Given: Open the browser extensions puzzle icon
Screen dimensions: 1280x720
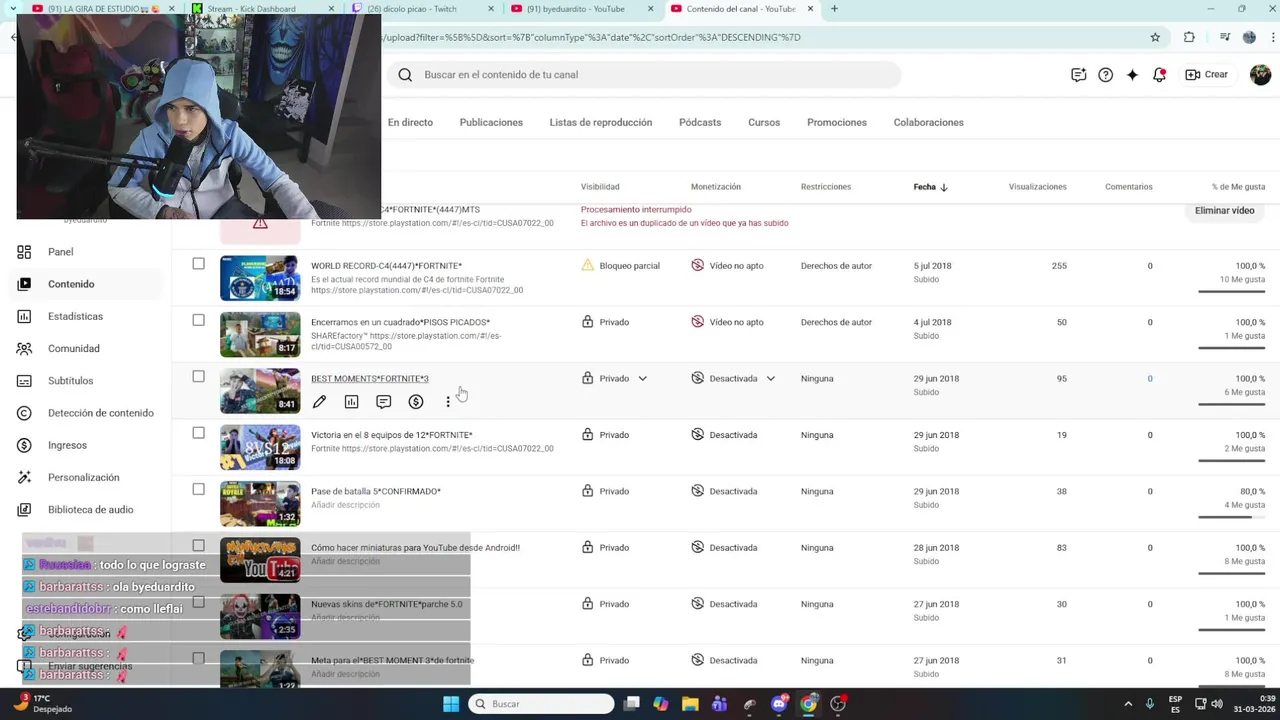Looking at the screenshot, I should point(1189,37).
